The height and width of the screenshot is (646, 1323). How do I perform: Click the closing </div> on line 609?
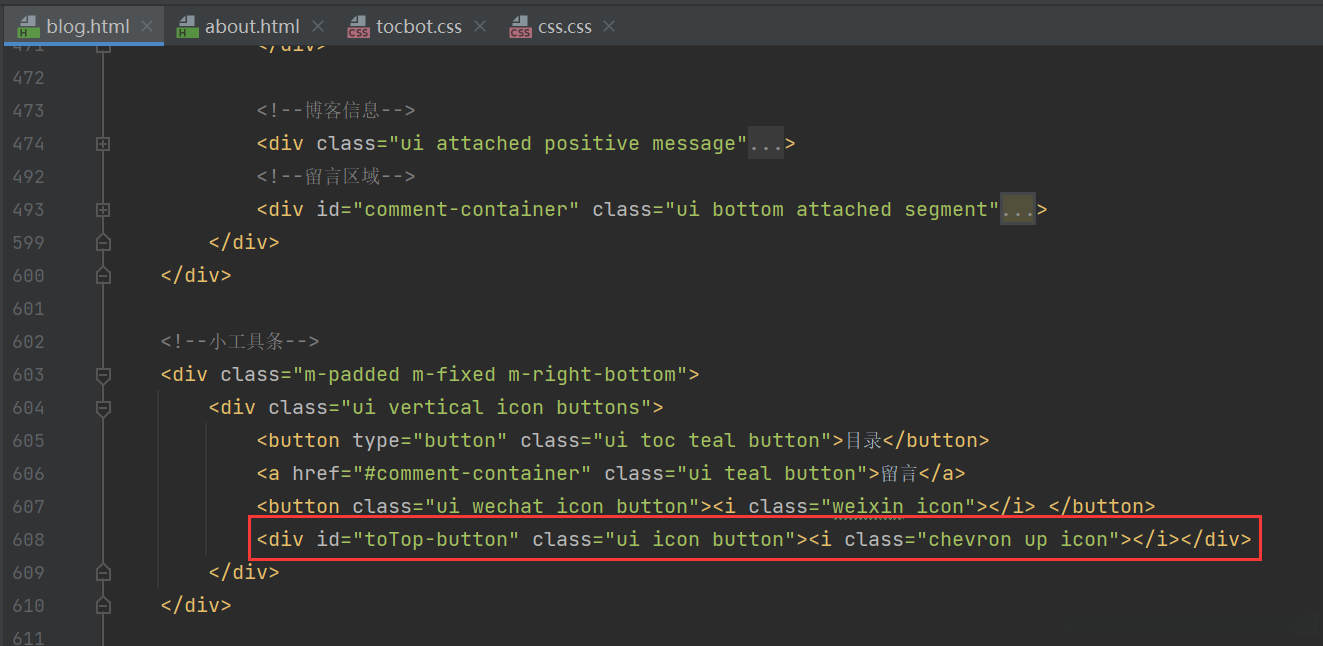pos(244,573)
